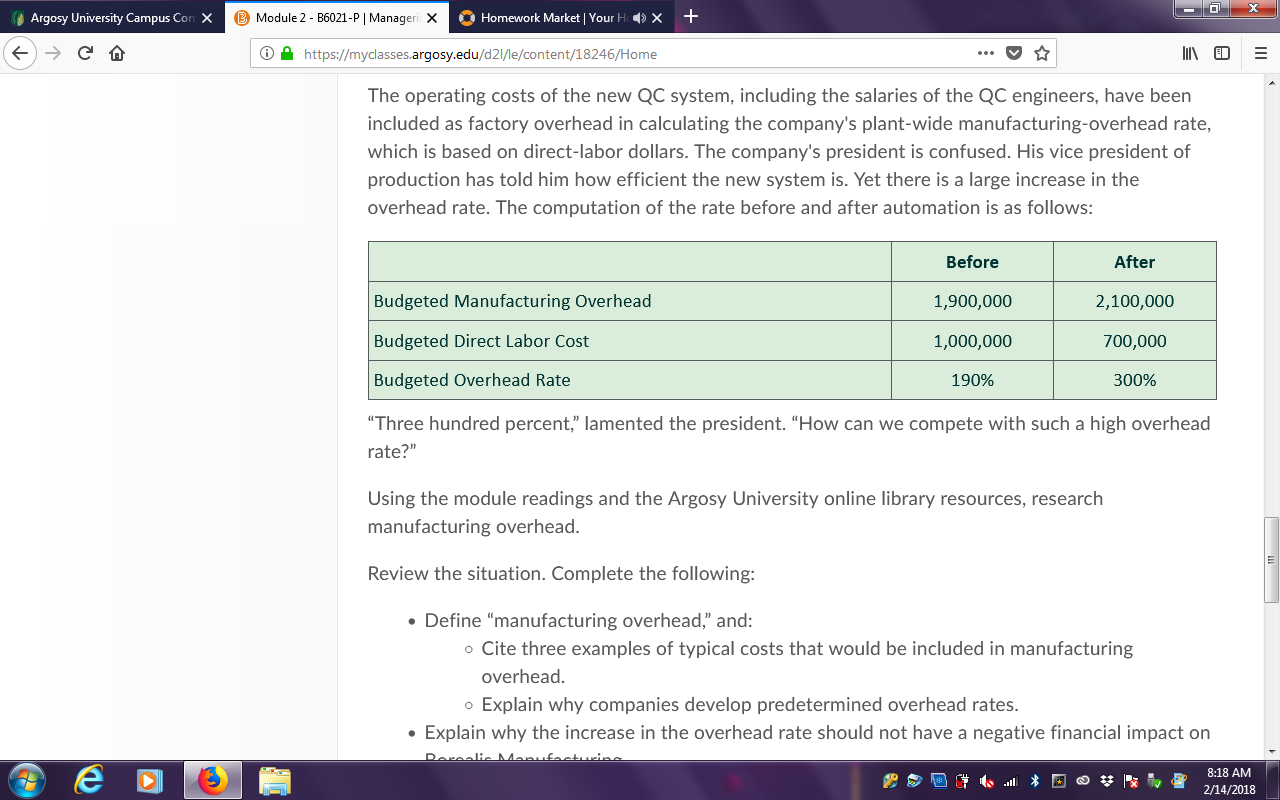Open the Windows Start menu
This screenshot has height=800, width=1280.
point(25,780)
